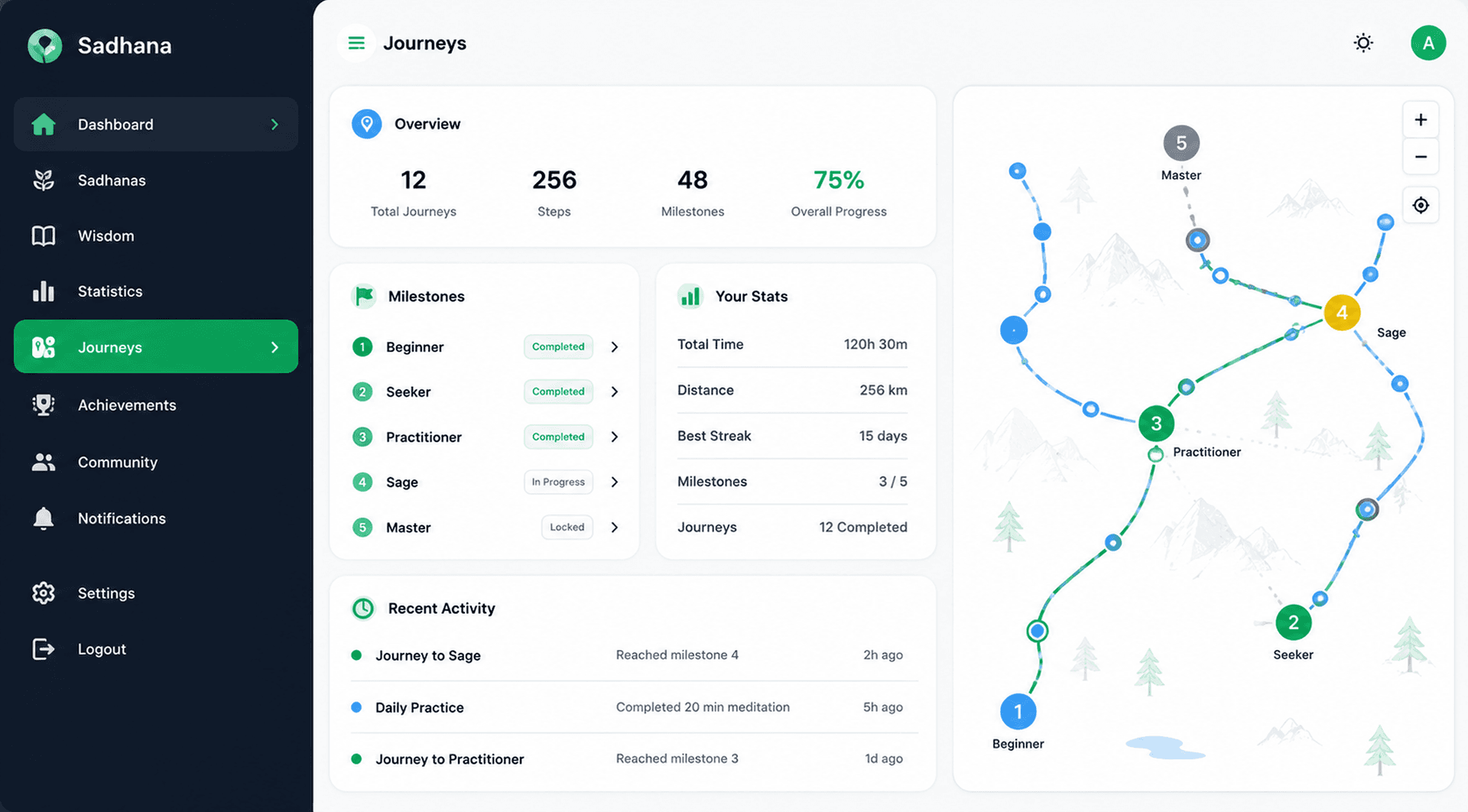Click the Sadhana logo icon
This screenshot has width=1468, height=812.
[44, 46]
